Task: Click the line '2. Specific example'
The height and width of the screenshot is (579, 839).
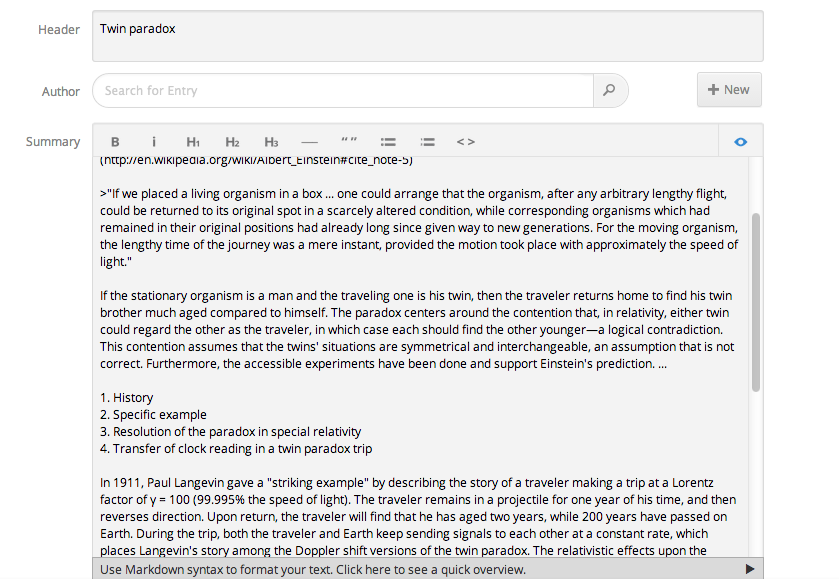Action: (x=153, y=415)
